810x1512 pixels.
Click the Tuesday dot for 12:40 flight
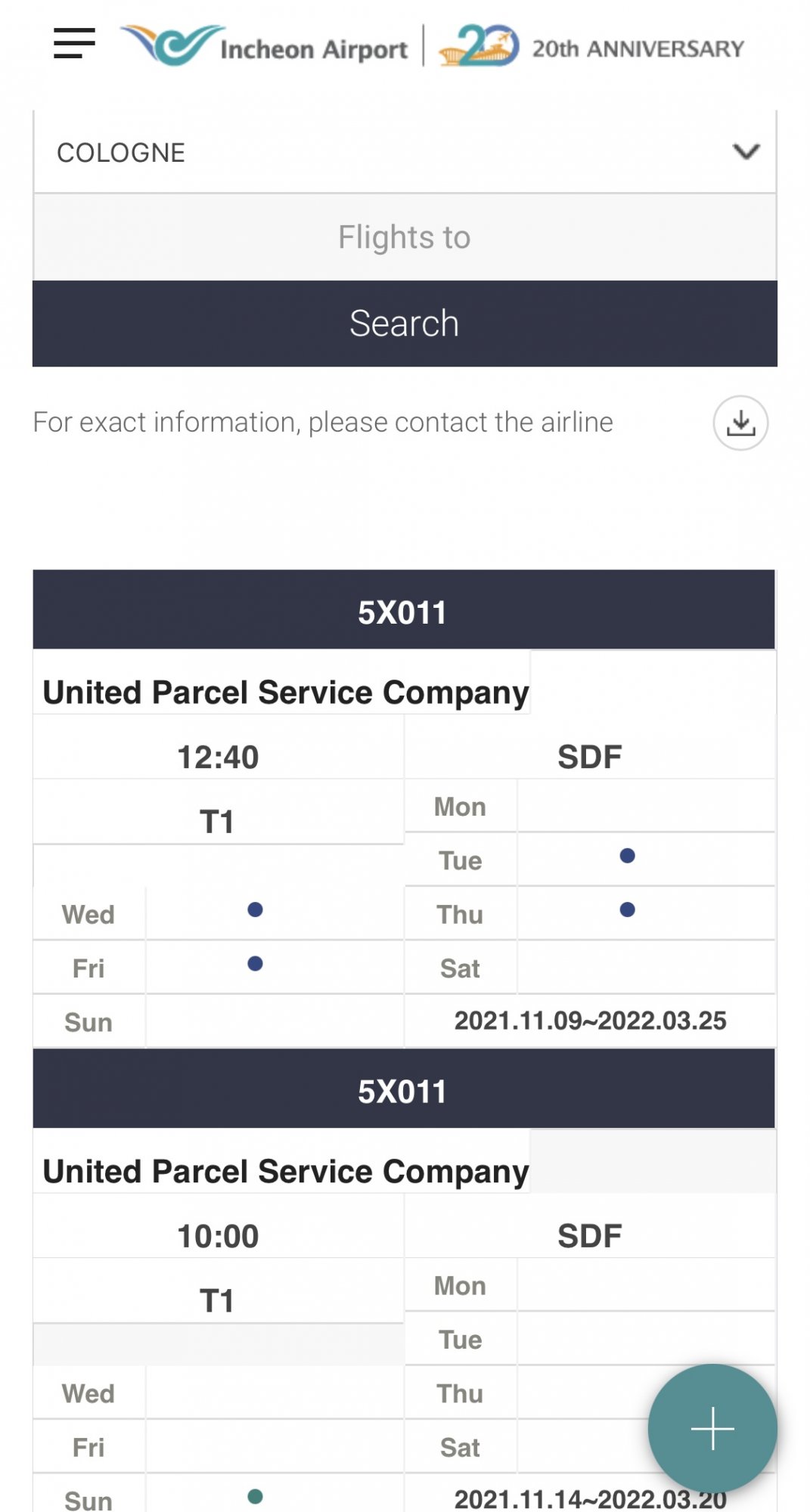627,856
